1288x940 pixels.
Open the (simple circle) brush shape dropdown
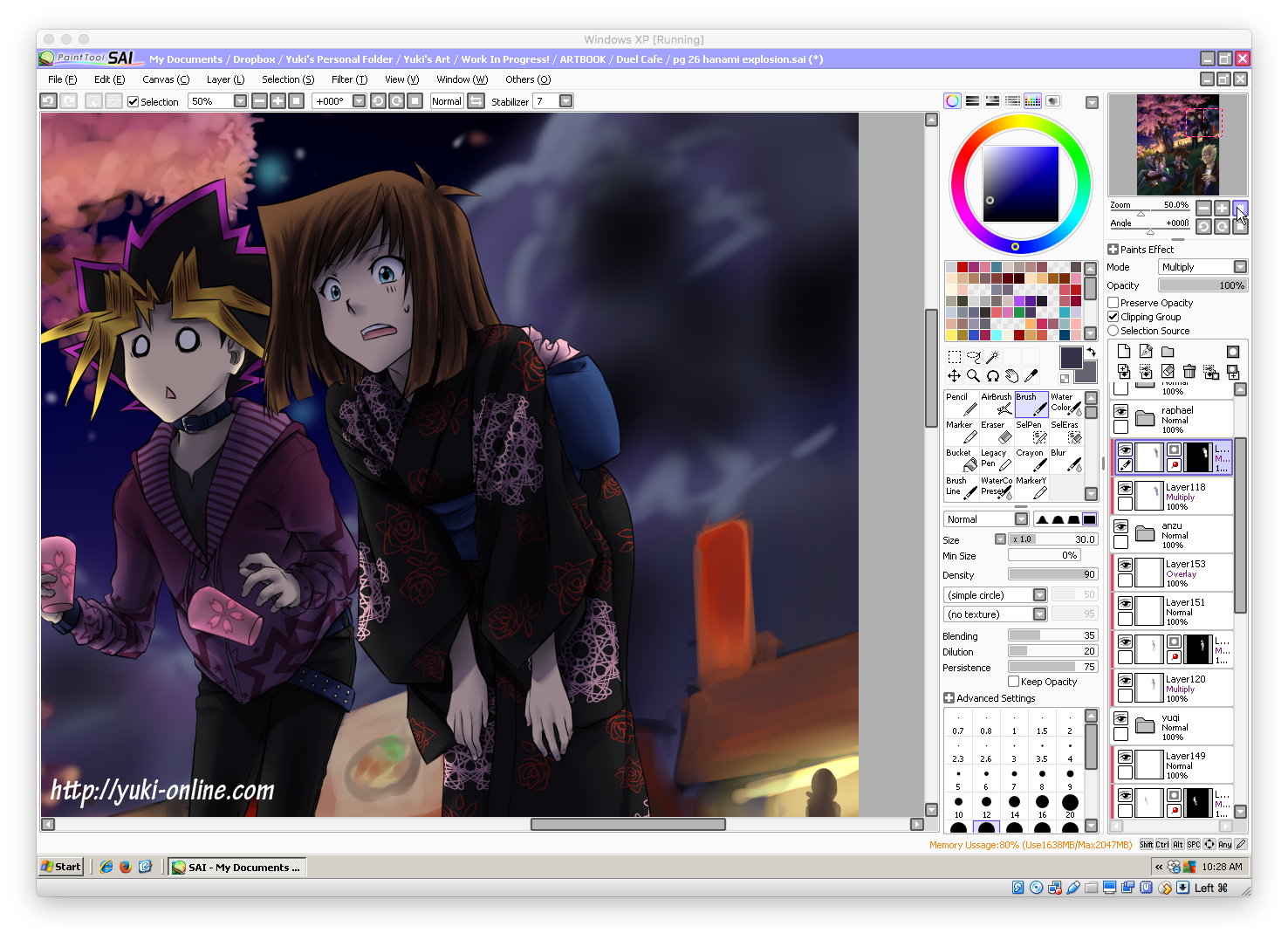[x=1039, y=595]
